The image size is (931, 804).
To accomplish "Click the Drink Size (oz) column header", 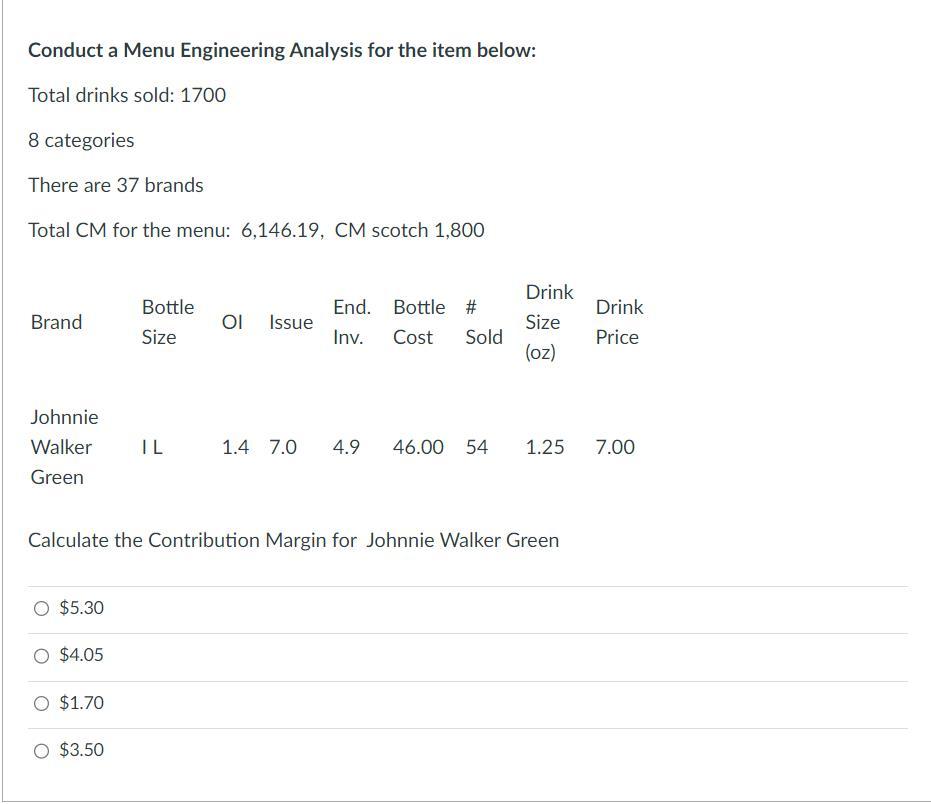I will click(547, 322).
